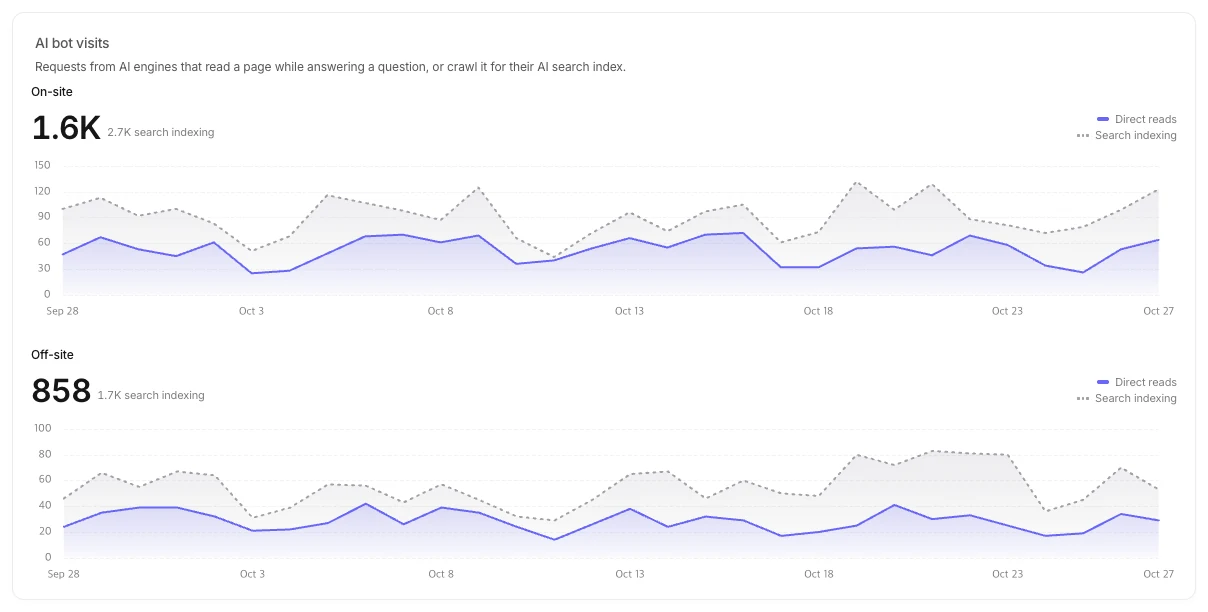
Task: Click Oct 13 label on On-site chart
Action: coord(629,311)
